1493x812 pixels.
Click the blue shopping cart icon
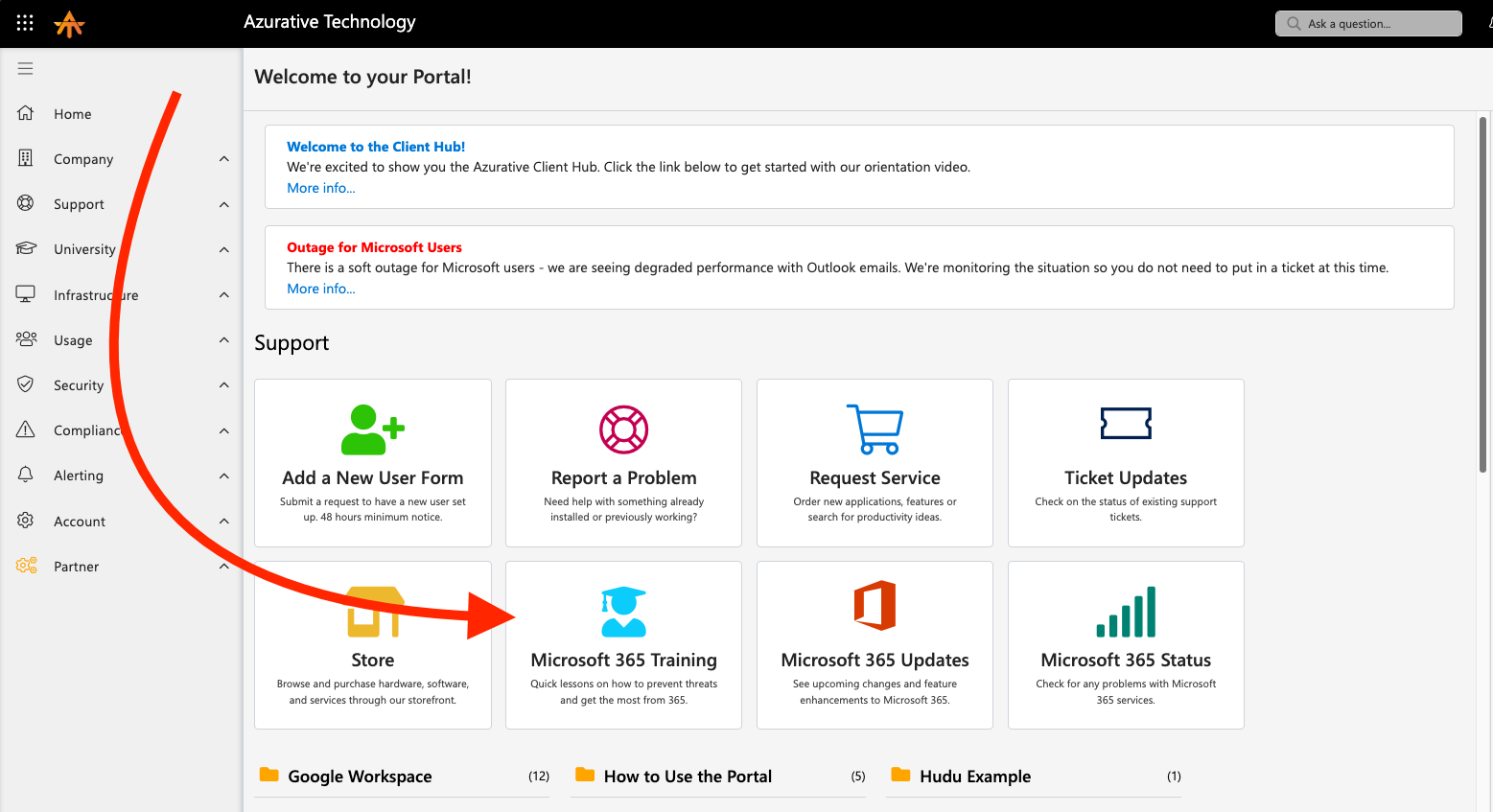pyautogui.click(x=875, y=429)
